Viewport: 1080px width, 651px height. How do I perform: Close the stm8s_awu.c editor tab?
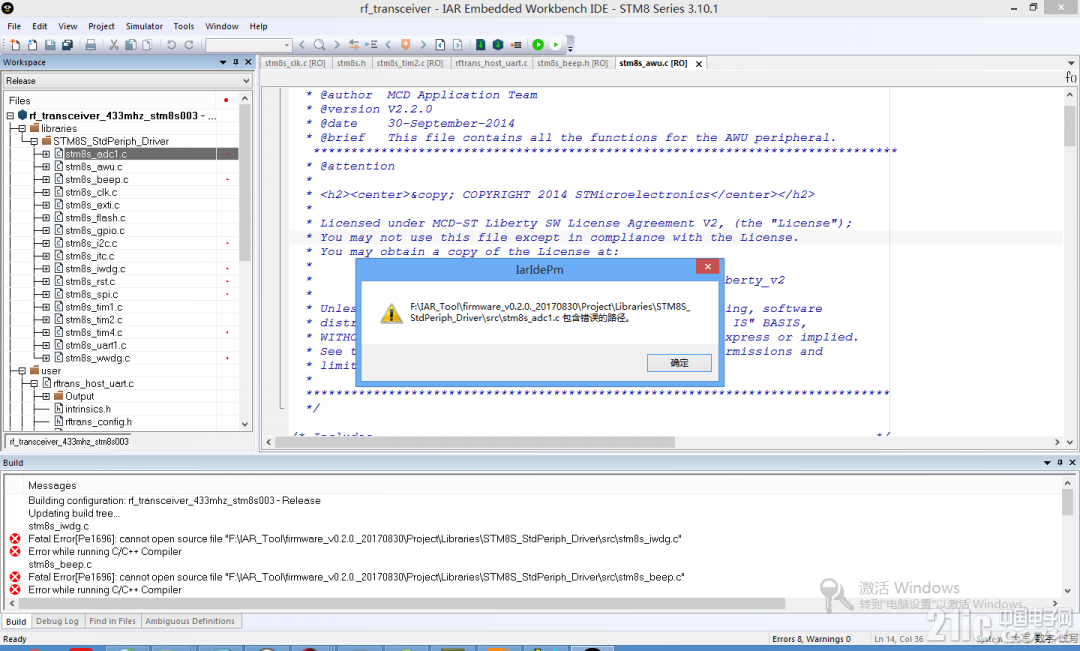coord(698,63)
